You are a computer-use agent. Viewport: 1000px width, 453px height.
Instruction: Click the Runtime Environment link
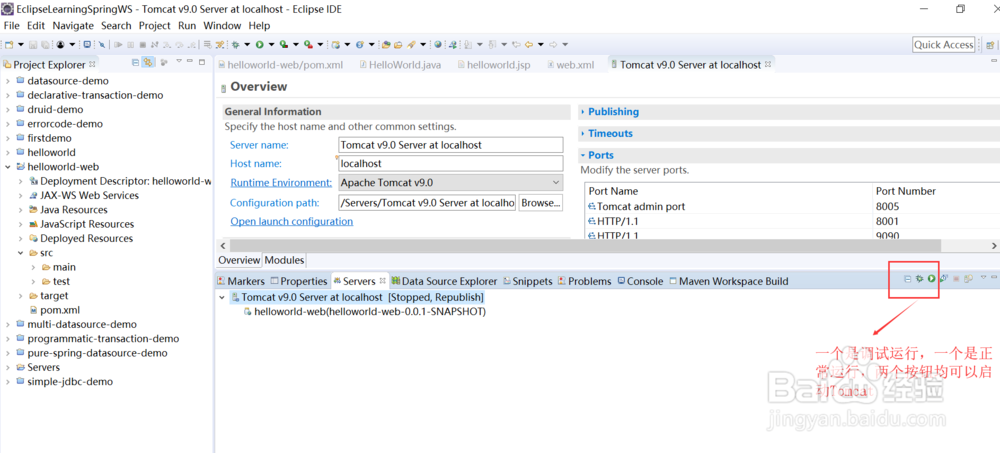point(281,182)
